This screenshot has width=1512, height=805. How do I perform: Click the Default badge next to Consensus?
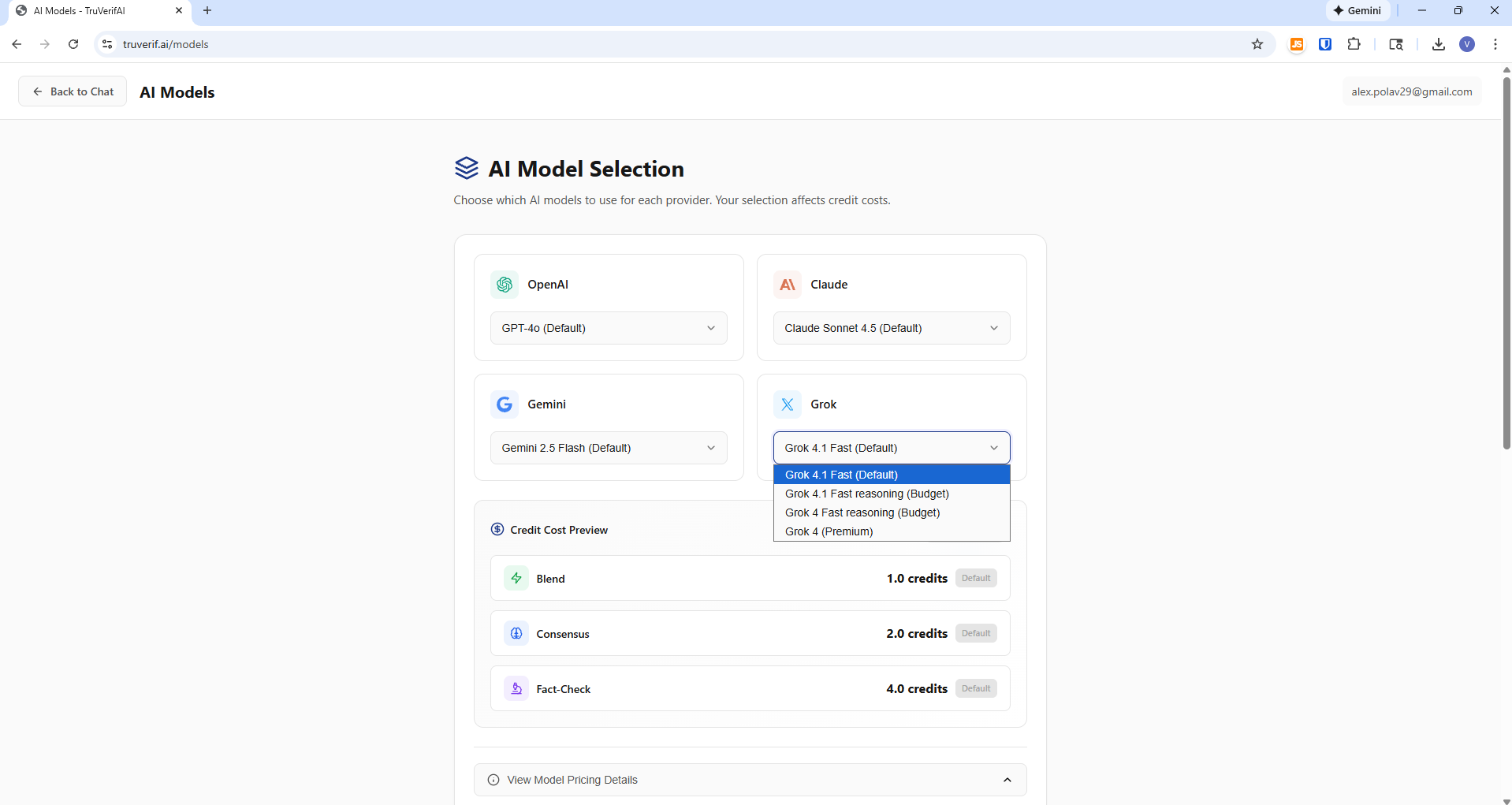coord(976,633)
